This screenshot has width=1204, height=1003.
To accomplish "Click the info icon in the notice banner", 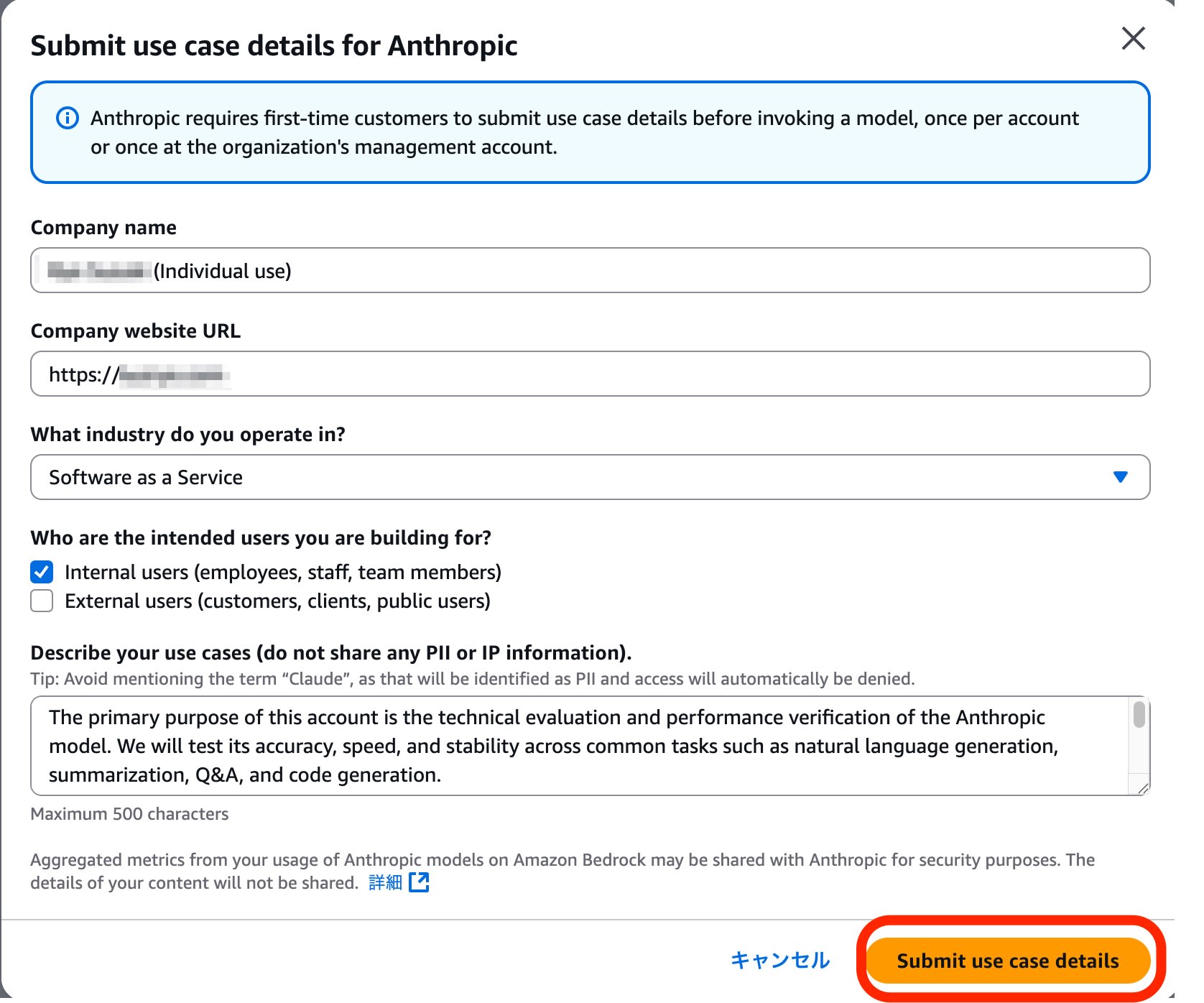I will pyautogui.click(x=66, y=117).
